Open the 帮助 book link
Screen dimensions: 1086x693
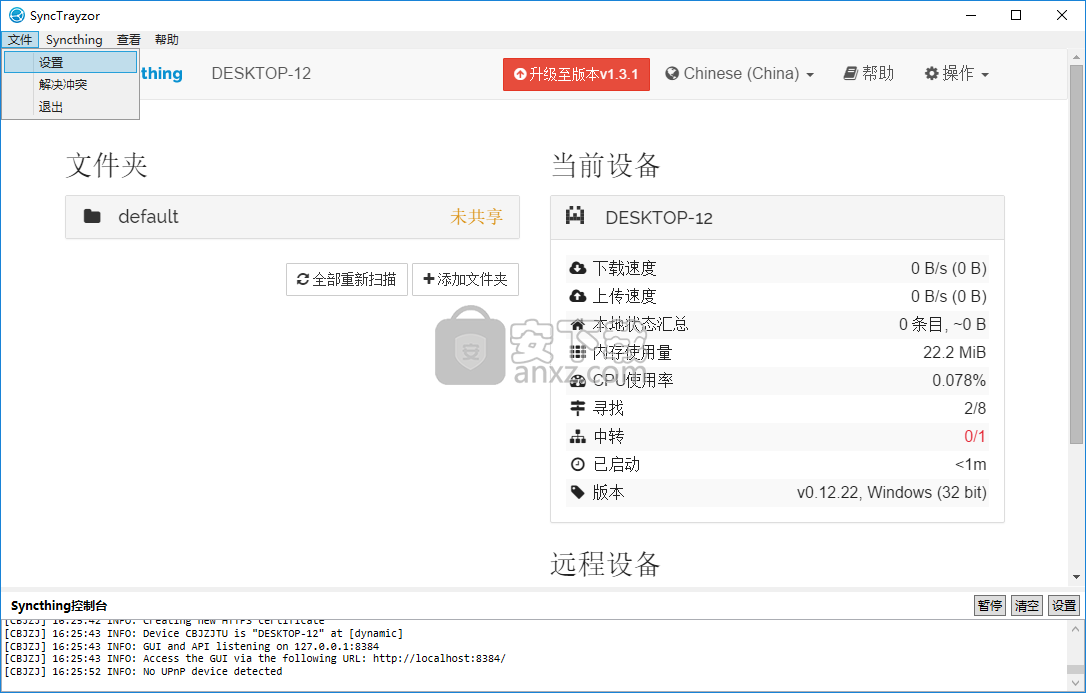(869, 73)
